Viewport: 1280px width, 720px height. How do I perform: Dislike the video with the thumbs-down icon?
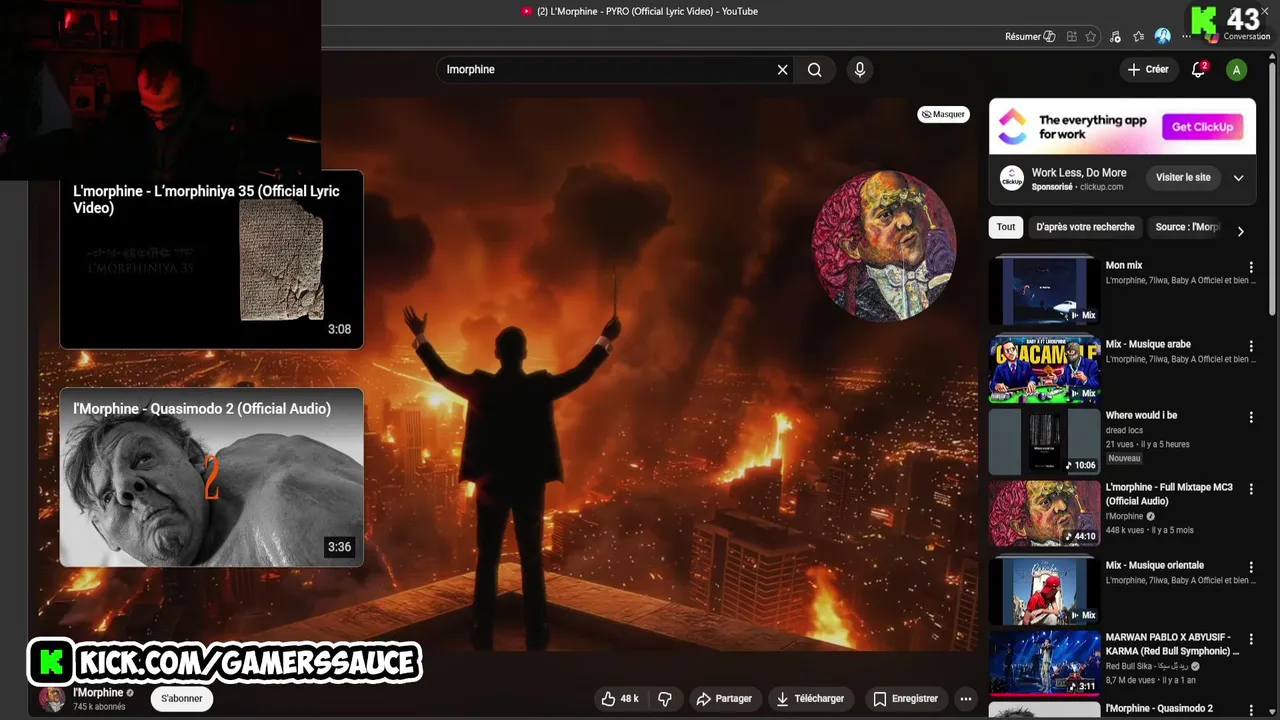coord(664,699)
